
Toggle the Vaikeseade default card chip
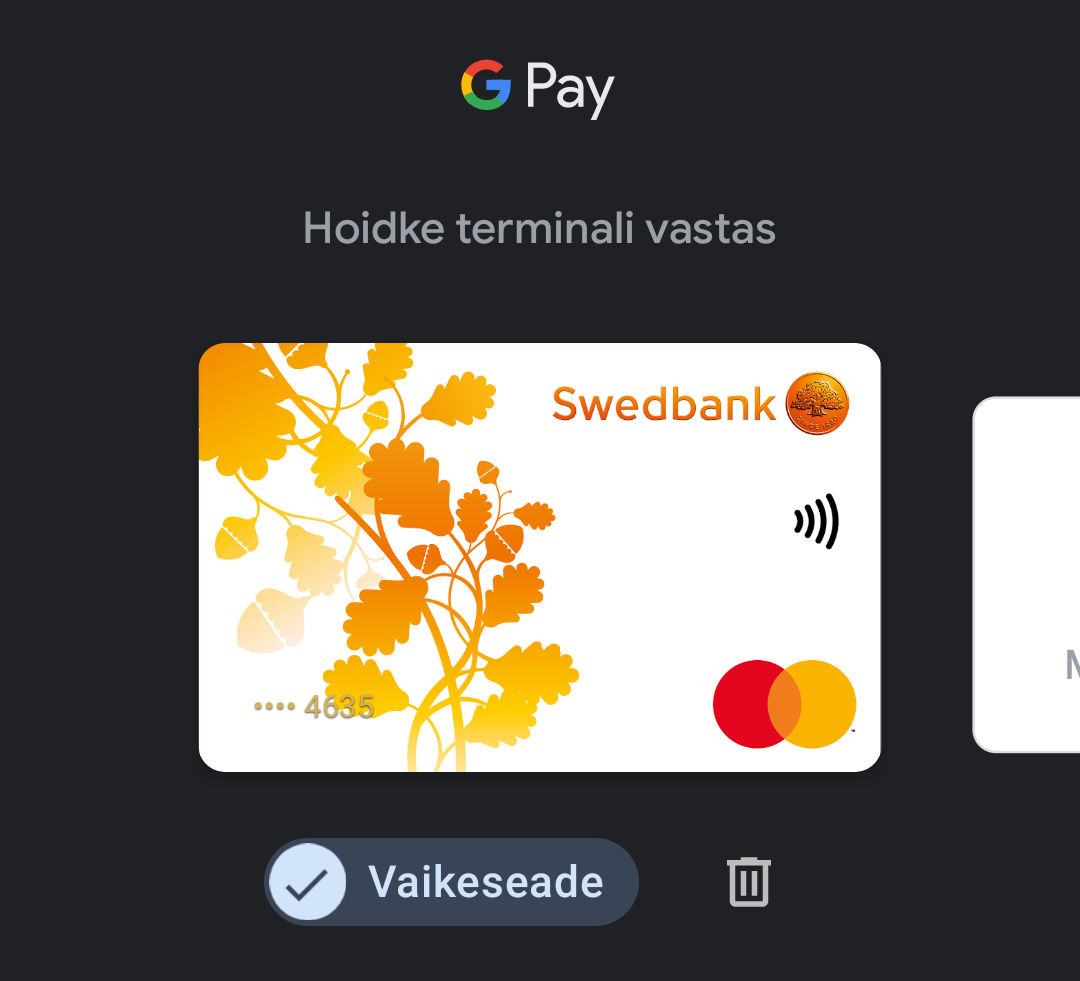451,882
